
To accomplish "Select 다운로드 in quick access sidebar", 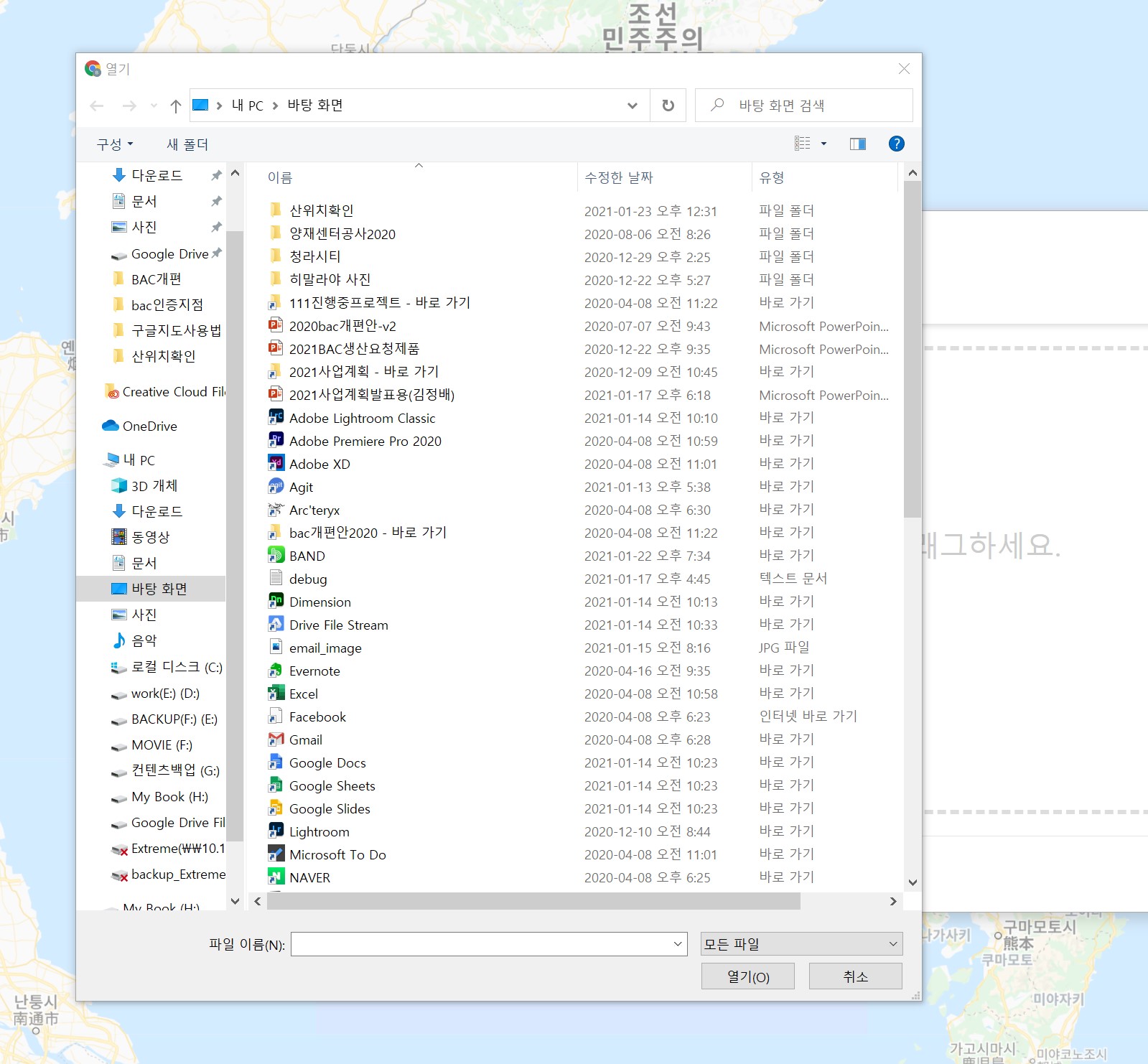I will 157,175.
